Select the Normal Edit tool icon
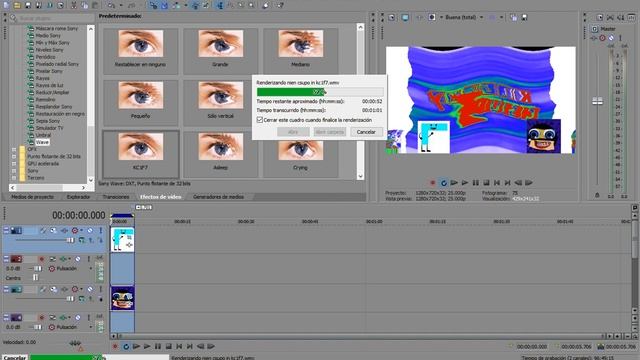Image resolution: width=640 pixels, height=360 pixels. pos(220,5)
